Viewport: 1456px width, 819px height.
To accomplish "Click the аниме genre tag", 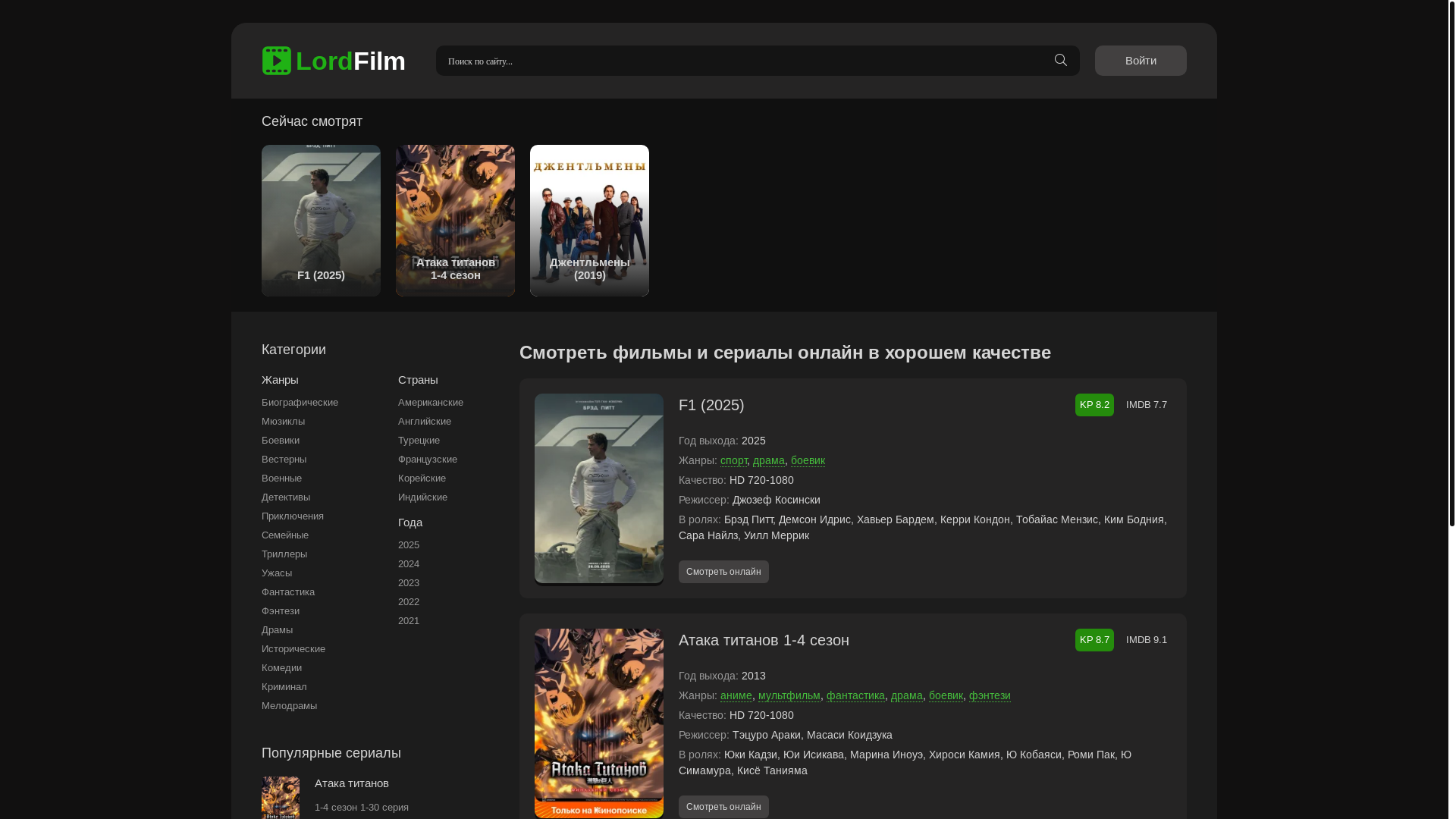I will tap(736, 695).
